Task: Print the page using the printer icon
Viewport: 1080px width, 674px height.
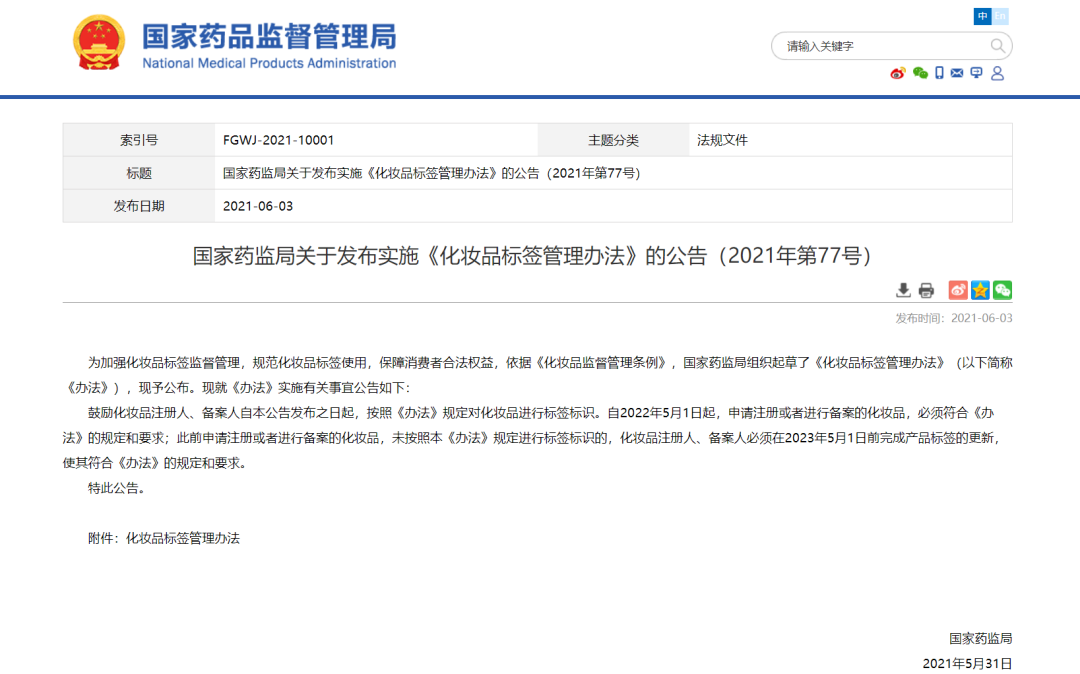Action: (926, 290)
